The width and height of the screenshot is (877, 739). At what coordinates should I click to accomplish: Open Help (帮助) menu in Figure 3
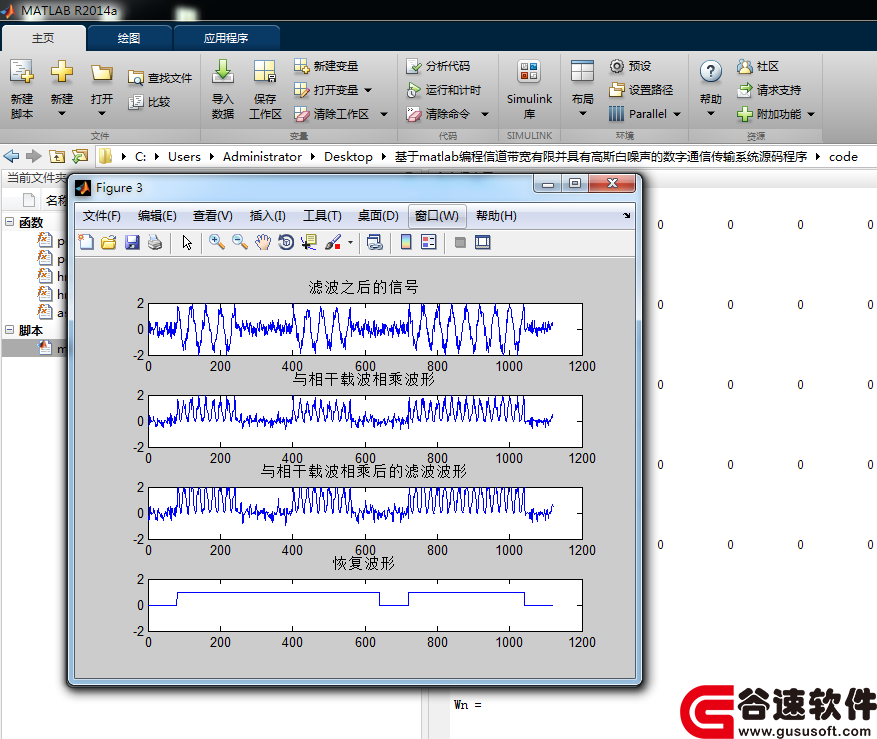point(496,216)
